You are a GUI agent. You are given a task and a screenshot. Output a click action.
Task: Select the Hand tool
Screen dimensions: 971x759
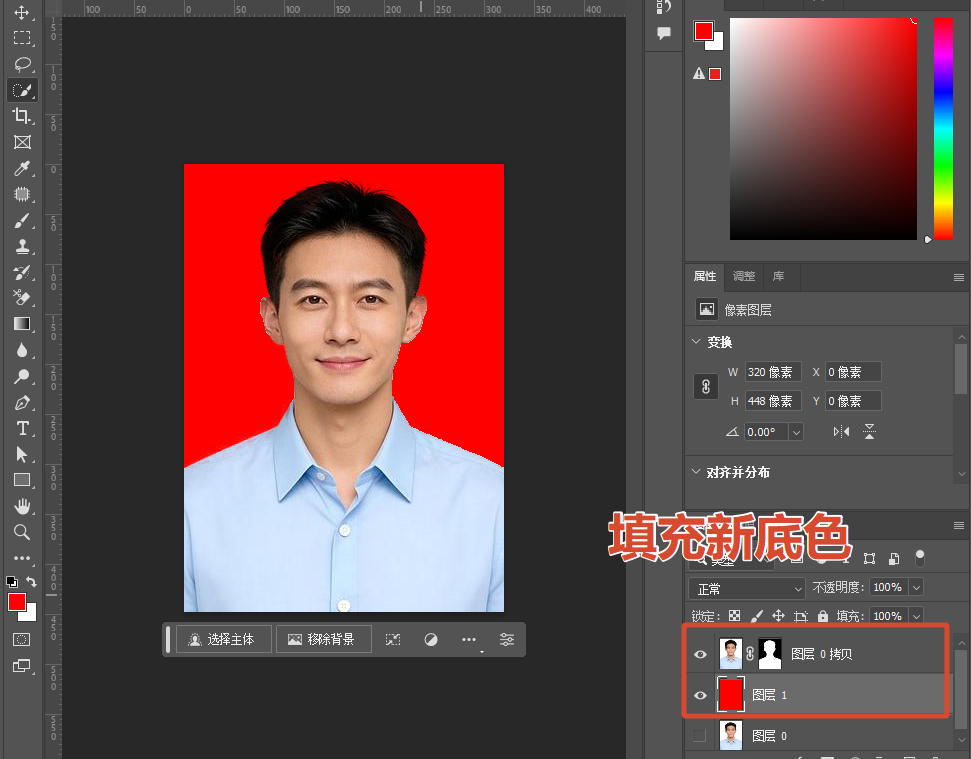[22, 506]
